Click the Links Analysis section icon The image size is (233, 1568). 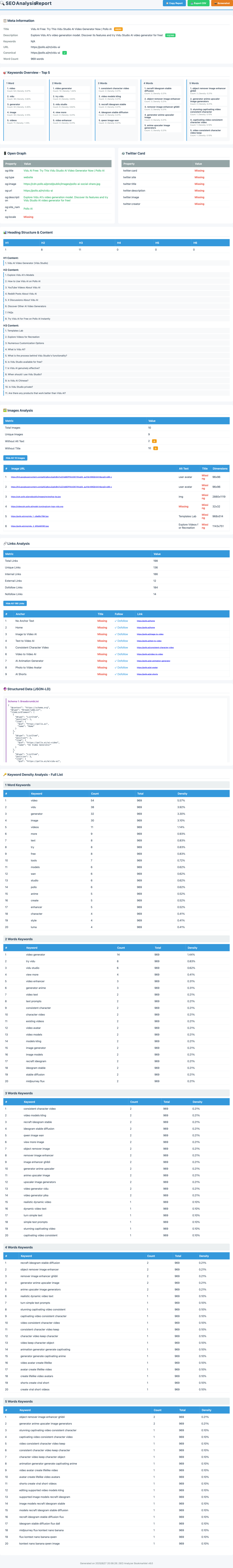(x=5, y=544)
